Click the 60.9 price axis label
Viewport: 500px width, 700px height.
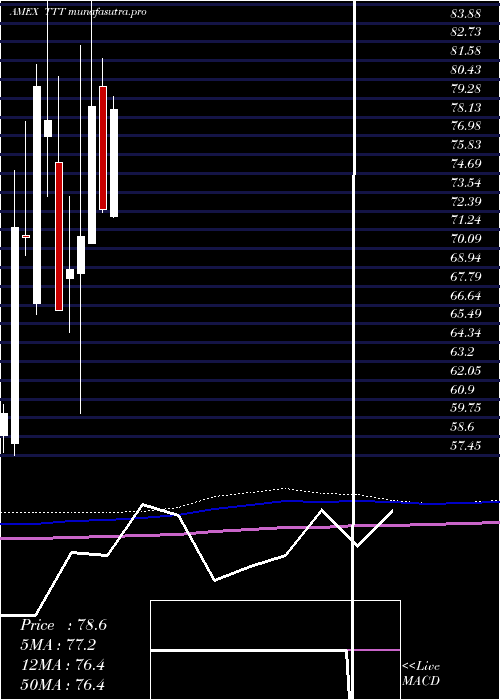[462, 390]
